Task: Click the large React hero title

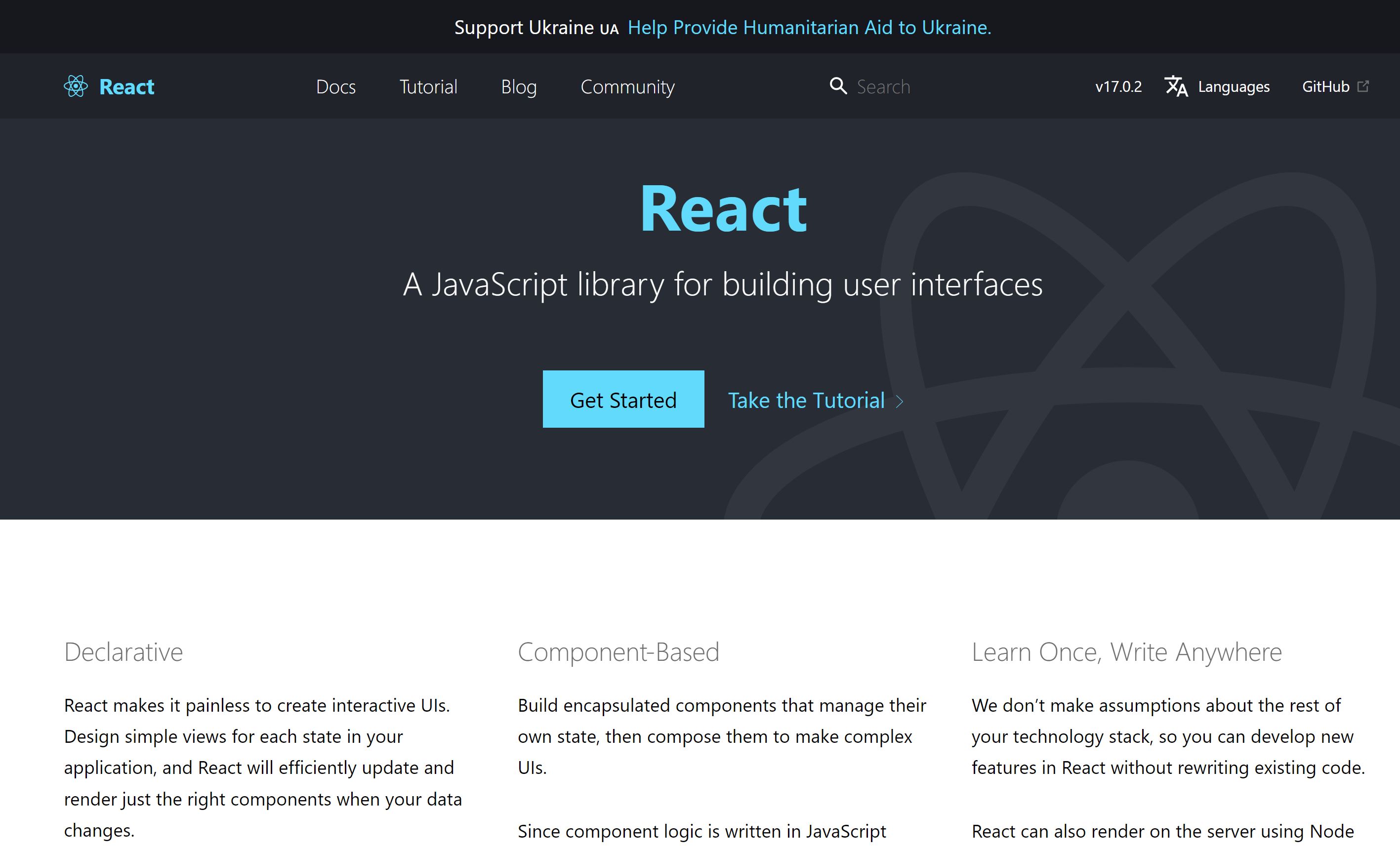Action: tap(723, 209)
